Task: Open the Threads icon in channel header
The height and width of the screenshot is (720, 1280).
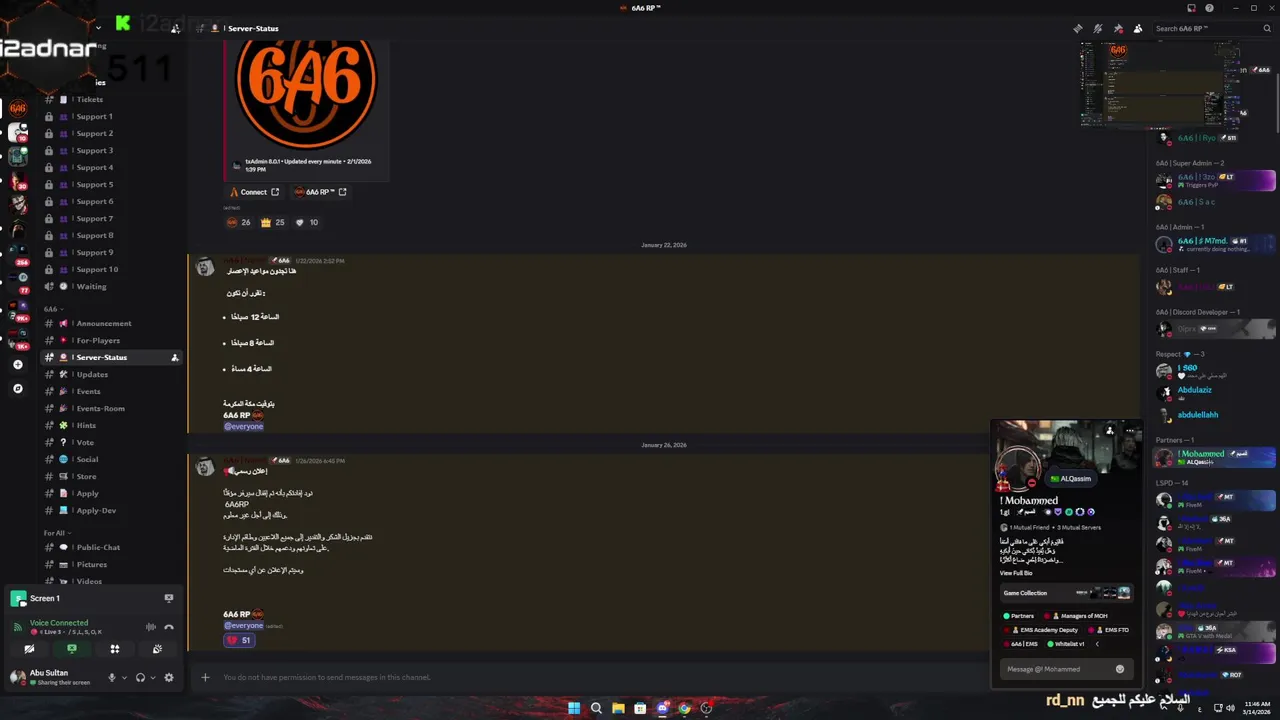Action: pos(1077,28)
